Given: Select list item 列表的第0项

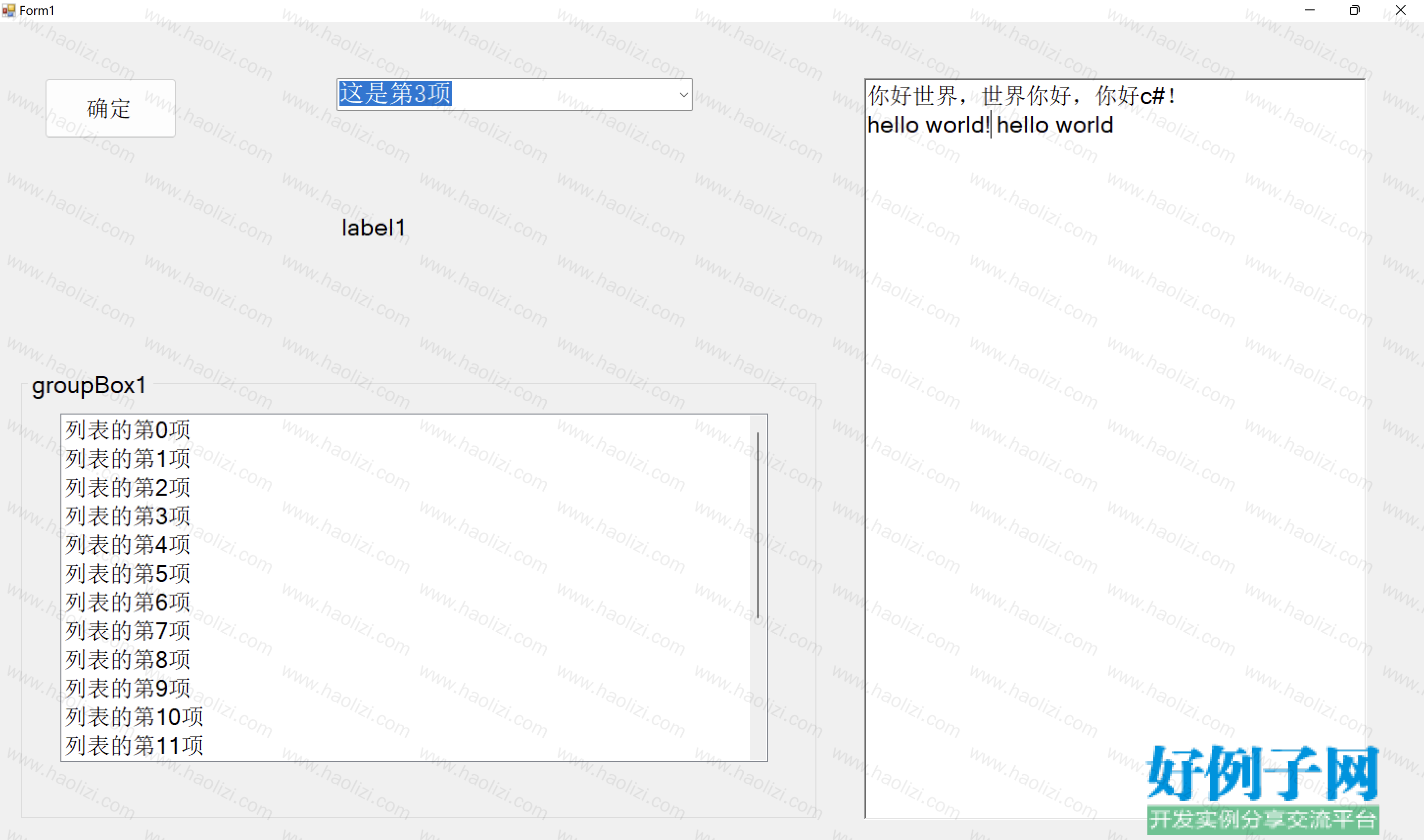Looking at the screenshot, I should point(405,430).
